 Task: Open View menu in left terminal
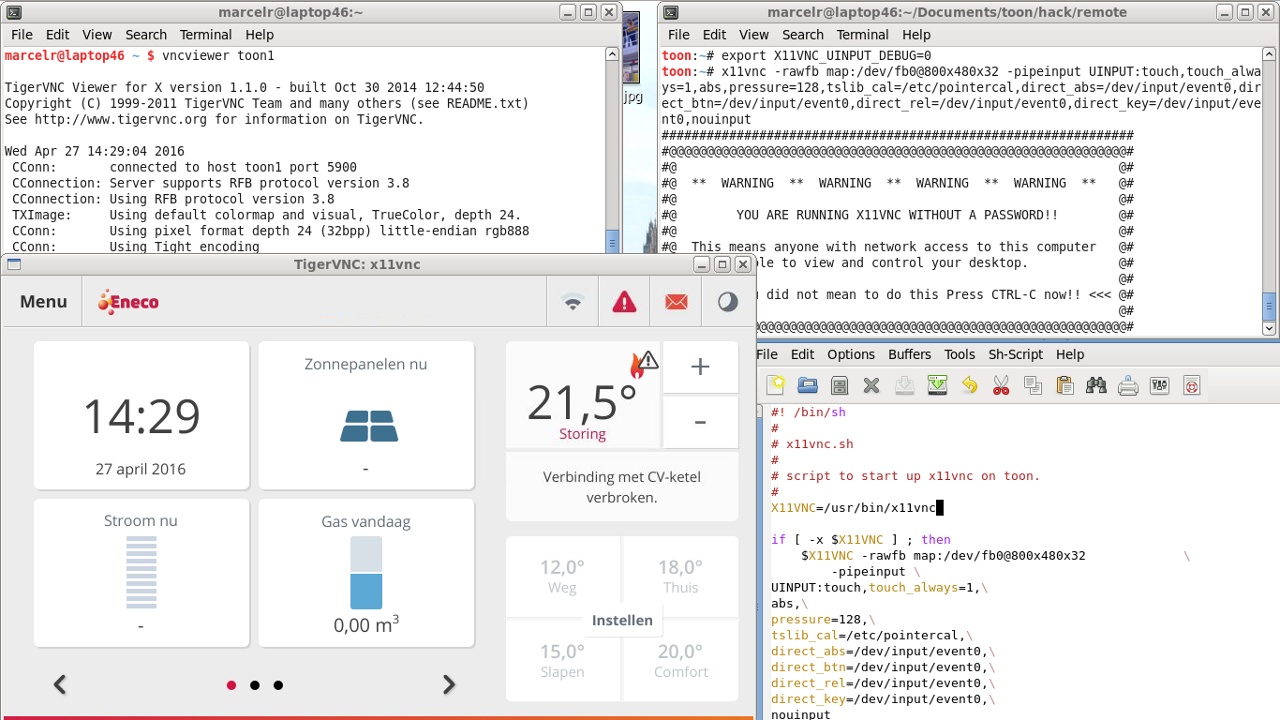point(97,34)
